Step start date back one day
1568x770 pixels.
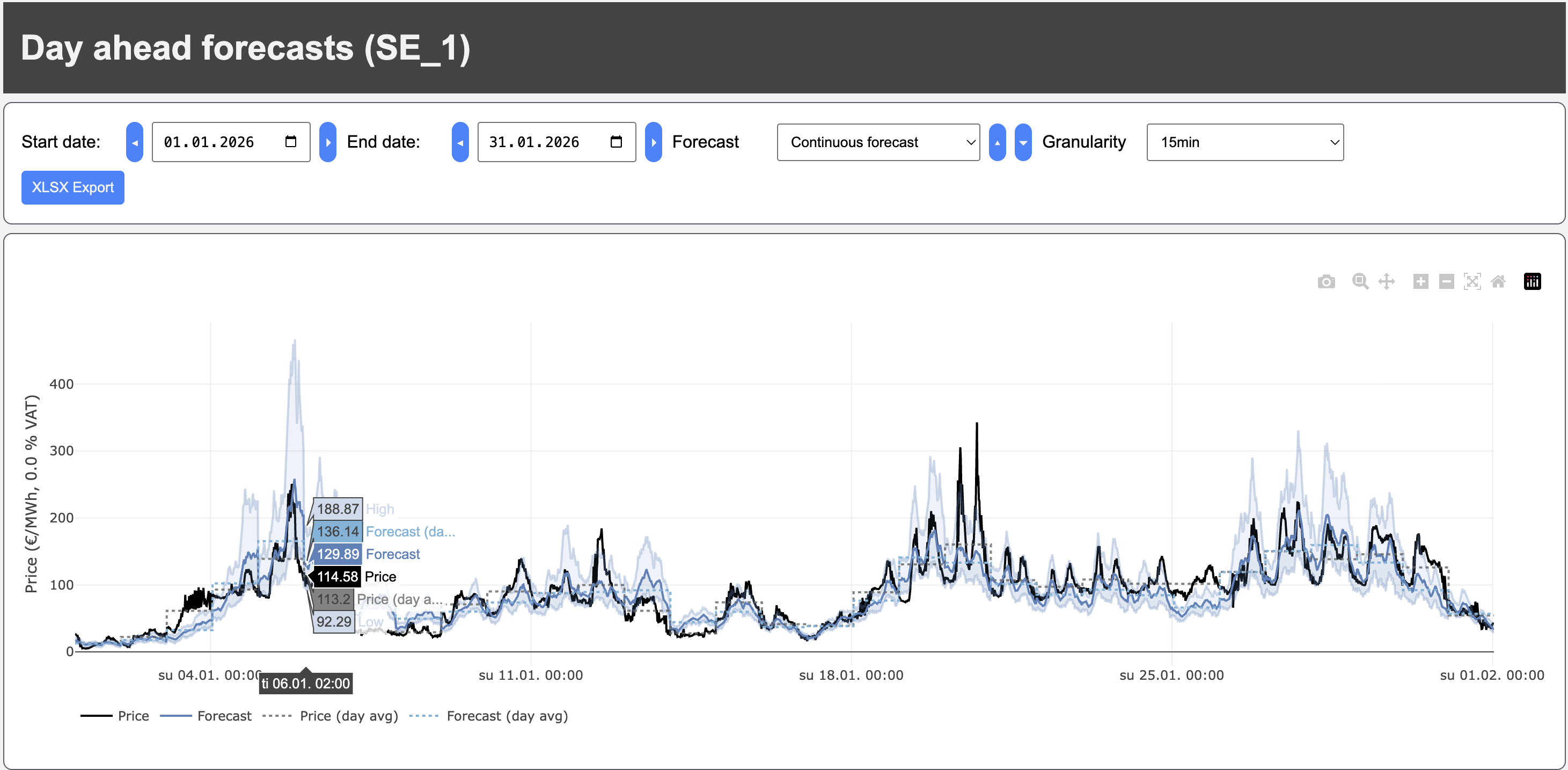(x=135, y=142)
